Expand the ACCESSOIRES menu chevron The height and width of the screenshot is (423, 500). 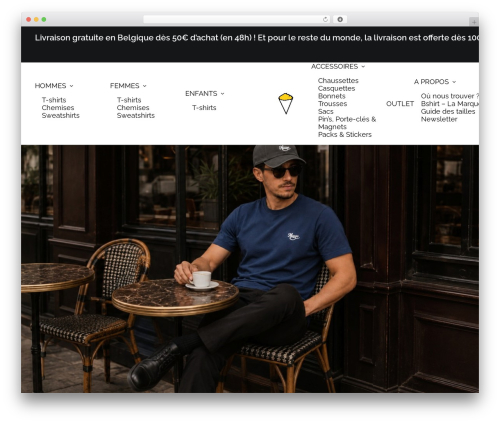point(363,67)
